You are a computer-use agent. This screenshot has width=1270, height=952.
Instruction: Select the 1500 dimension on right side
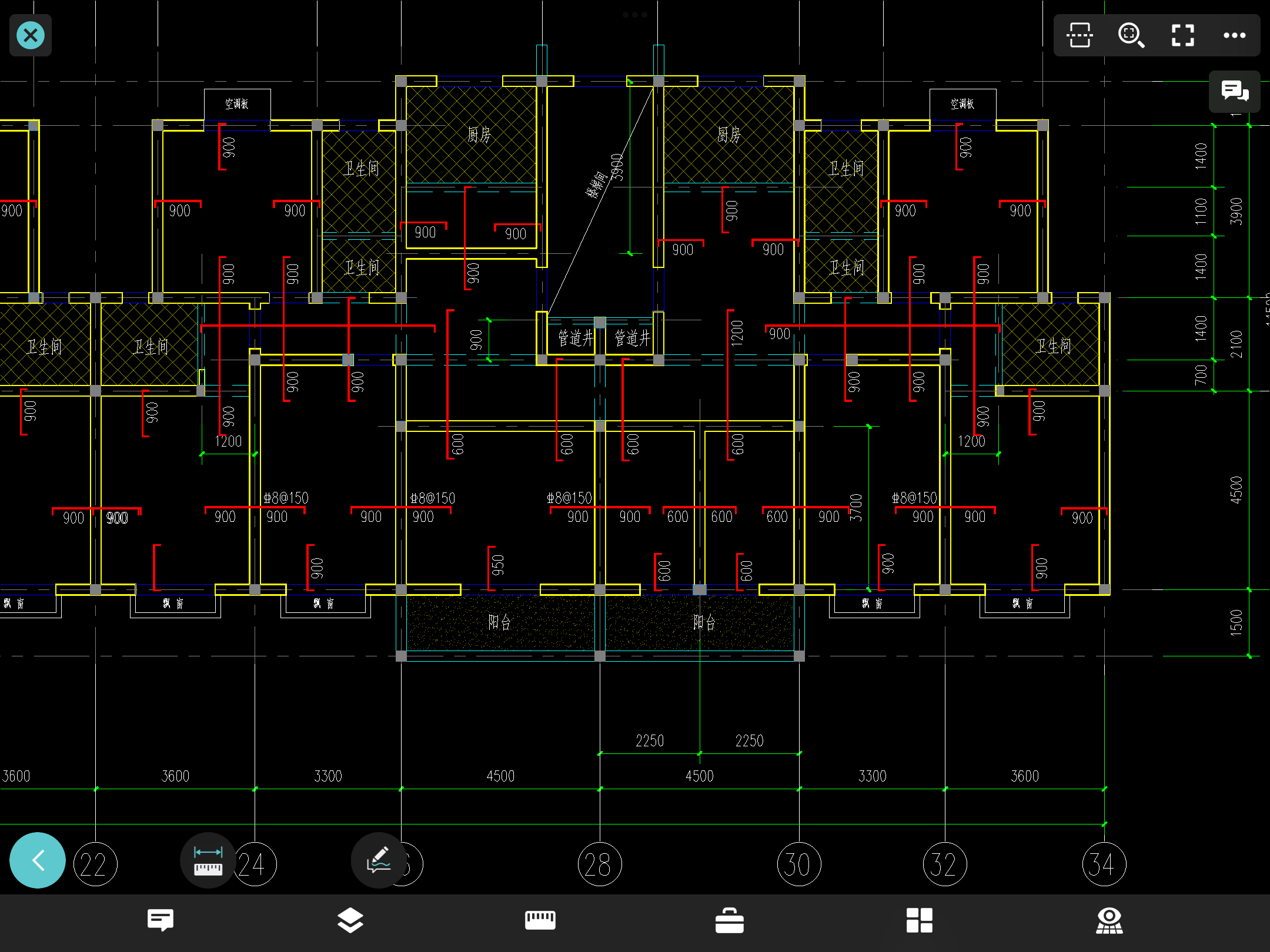point(1236,623)
